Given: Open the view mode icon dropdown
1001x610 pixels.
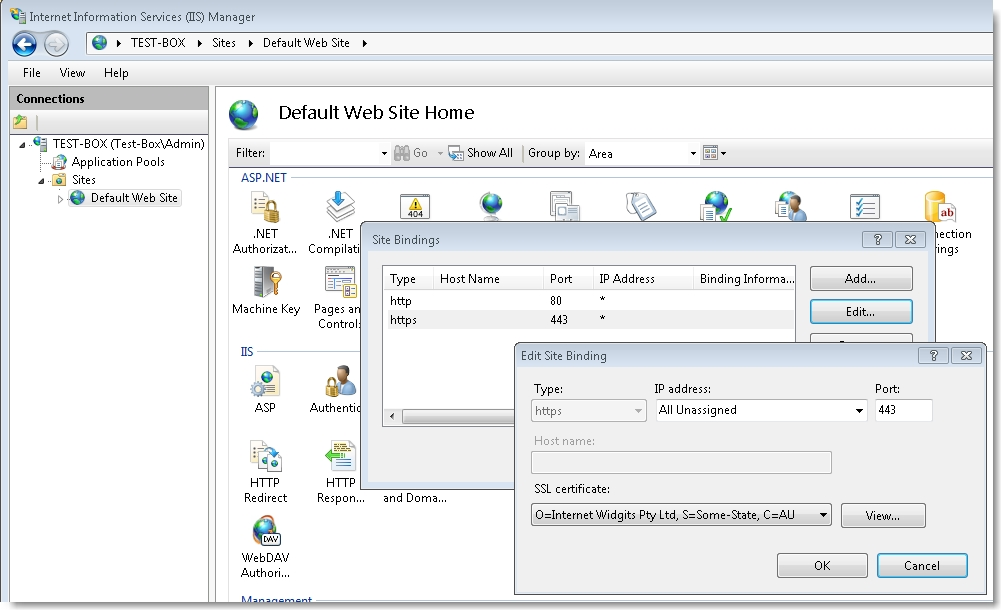Looking at the screenshot, I should click(x=714, y=153).
